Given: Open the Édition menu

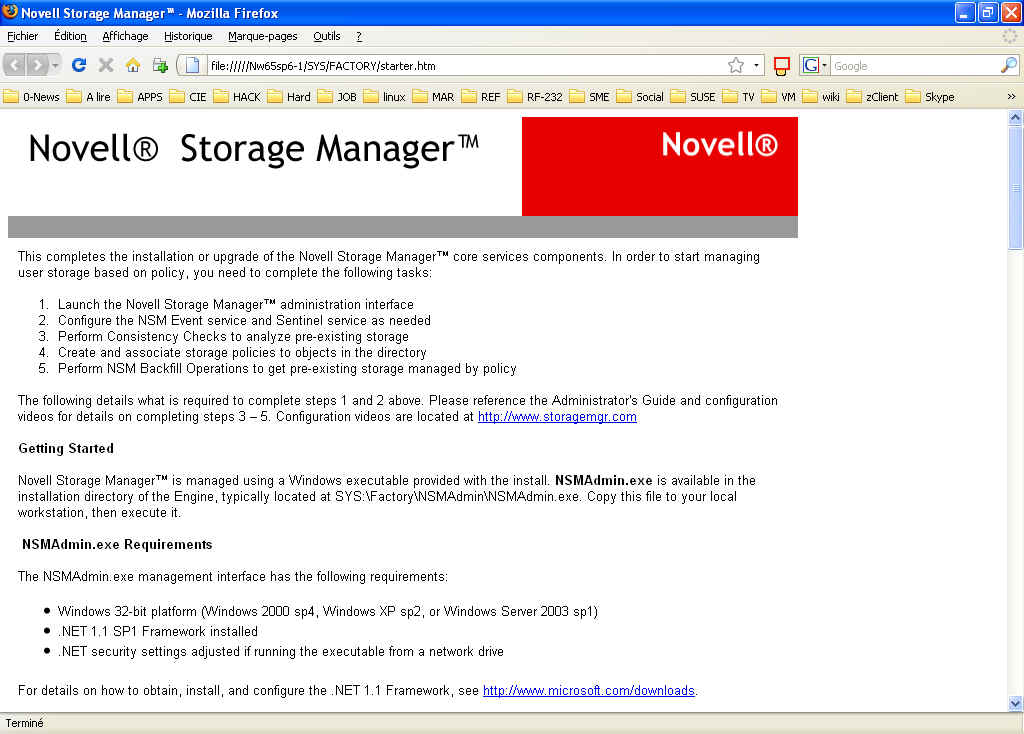Looking at the screenshot, I should coord(70,37).
